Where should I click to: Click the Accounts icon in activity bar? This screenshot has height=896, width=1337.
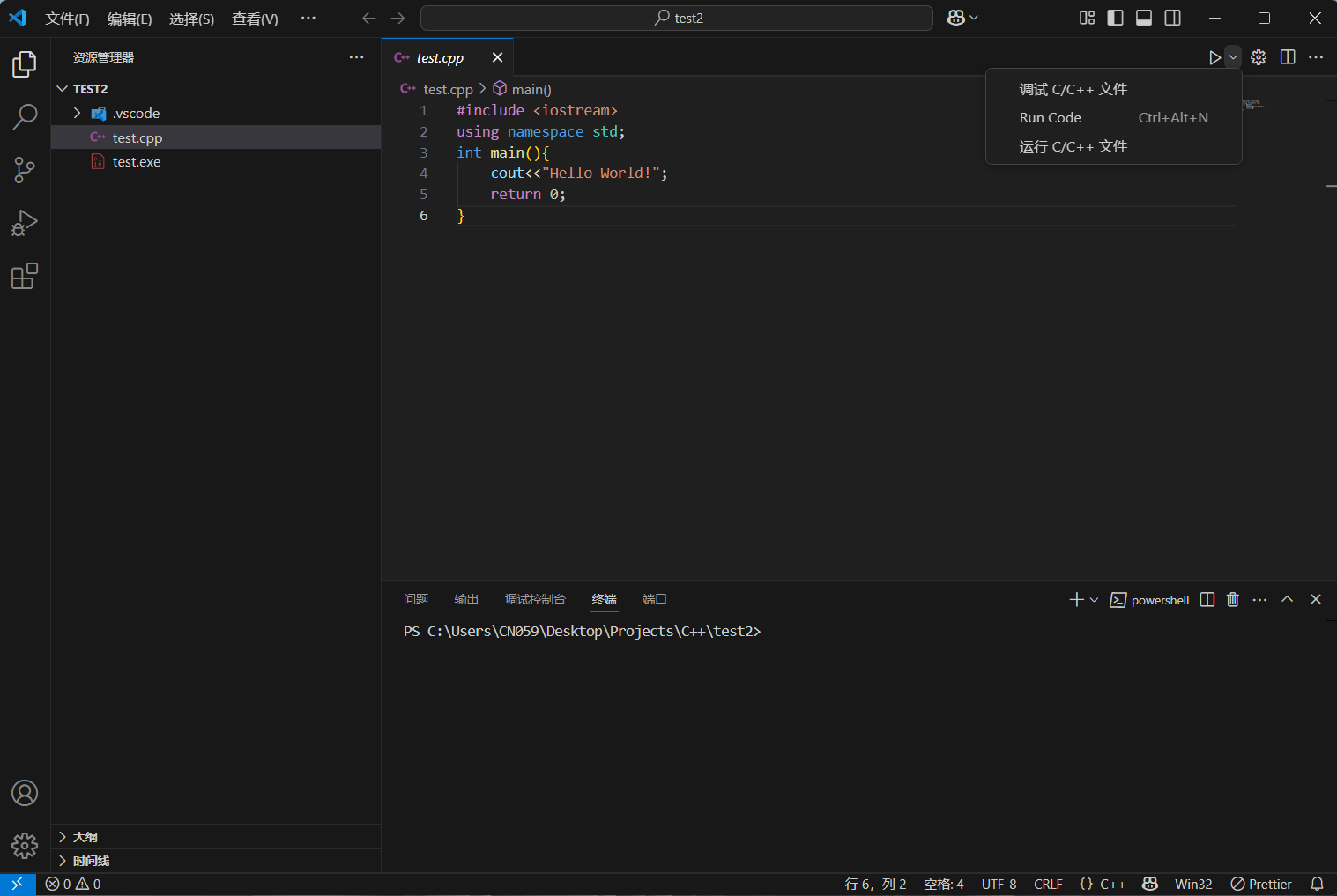(x=25, y=793)
